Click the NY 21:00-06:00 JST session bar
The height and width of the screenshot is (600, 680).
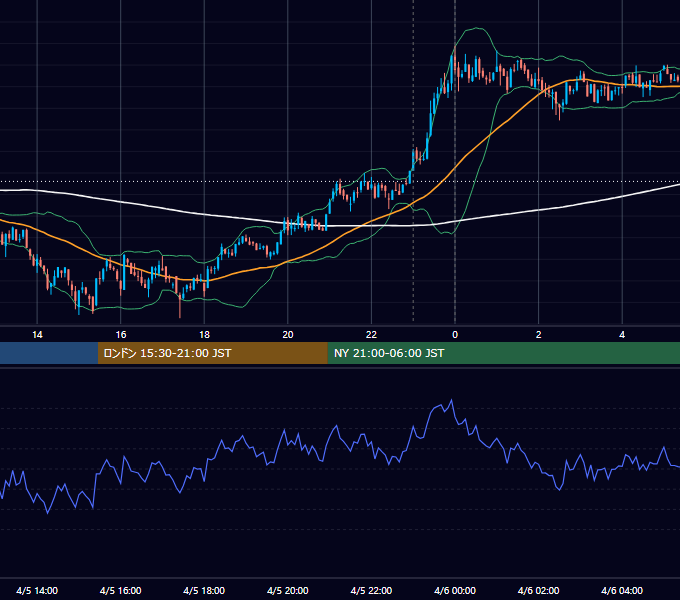coord(503,353)
